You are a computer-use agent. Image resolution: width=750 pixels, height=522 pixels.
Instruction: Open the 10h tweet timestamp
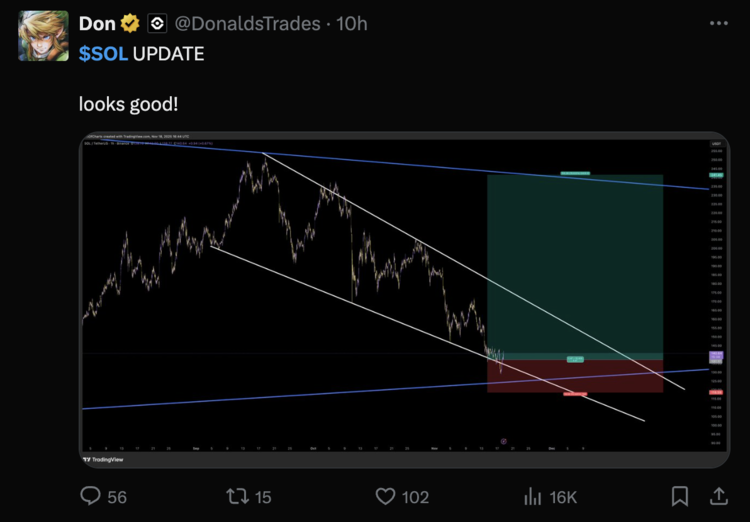point(351,23)
